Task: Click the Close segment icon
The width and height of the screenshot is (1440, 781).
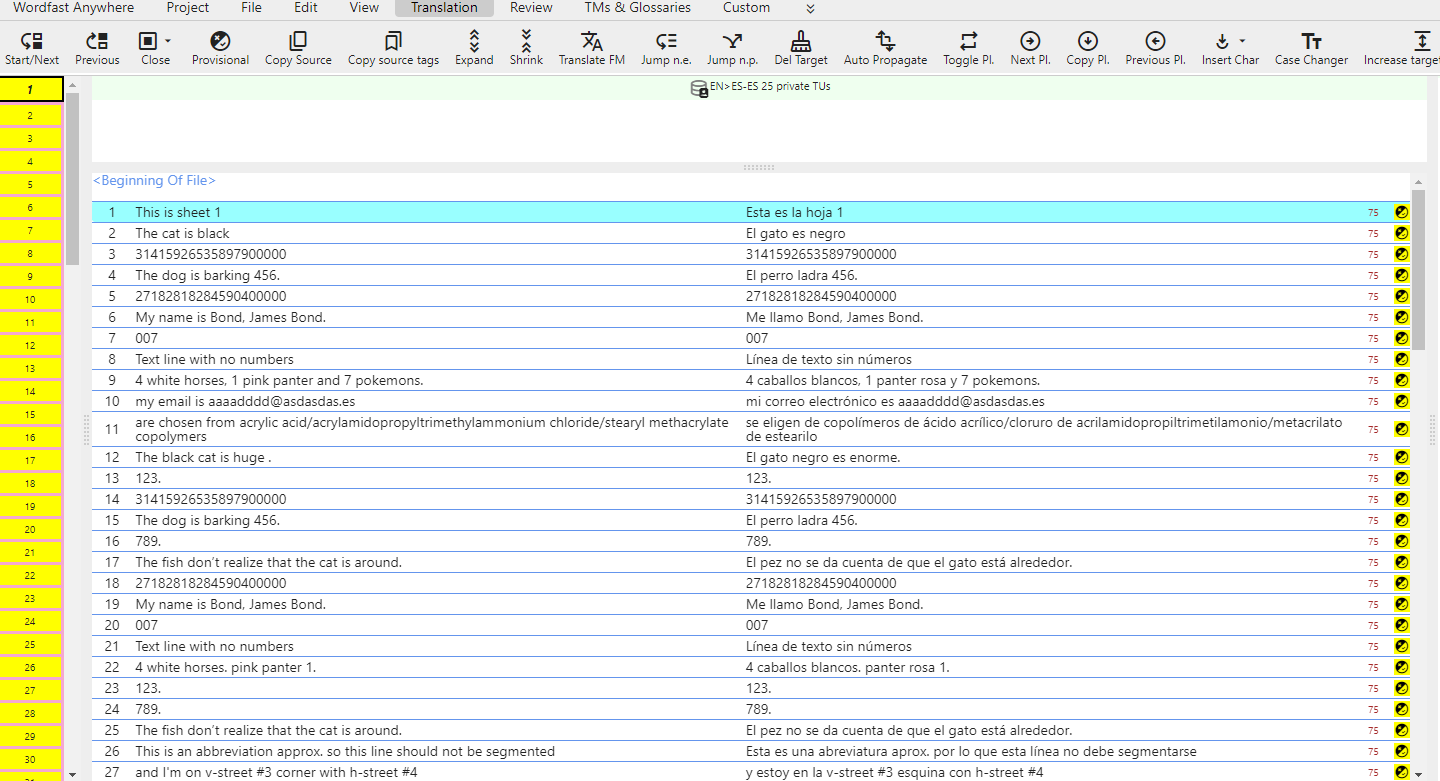Action: point(148,41)
